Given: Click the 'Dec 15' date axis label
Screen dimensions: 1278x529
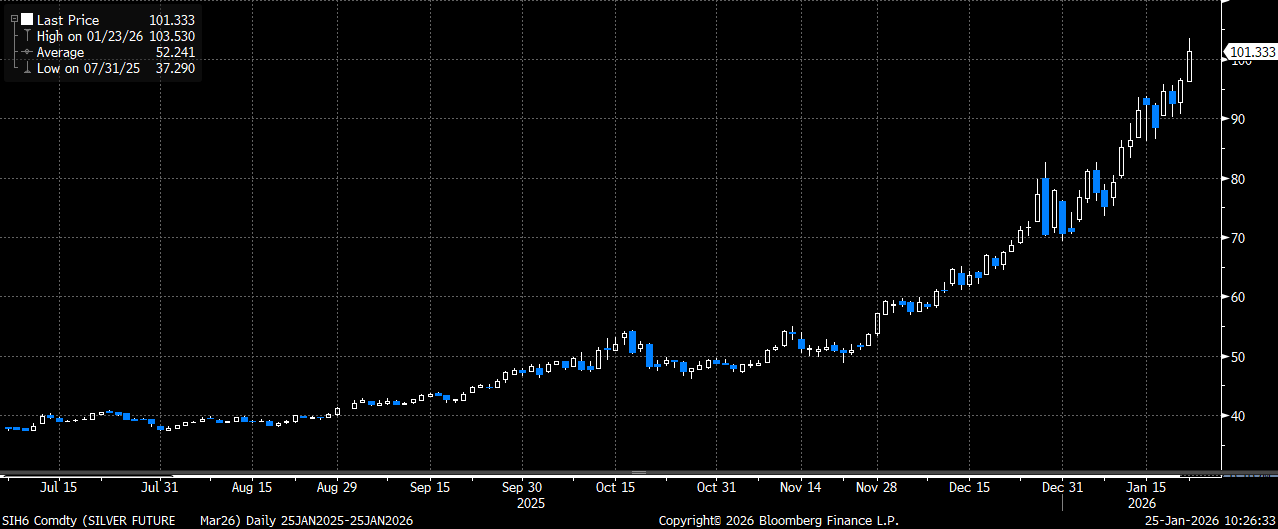Looking at the screenshot, I should tap(970, 488).
